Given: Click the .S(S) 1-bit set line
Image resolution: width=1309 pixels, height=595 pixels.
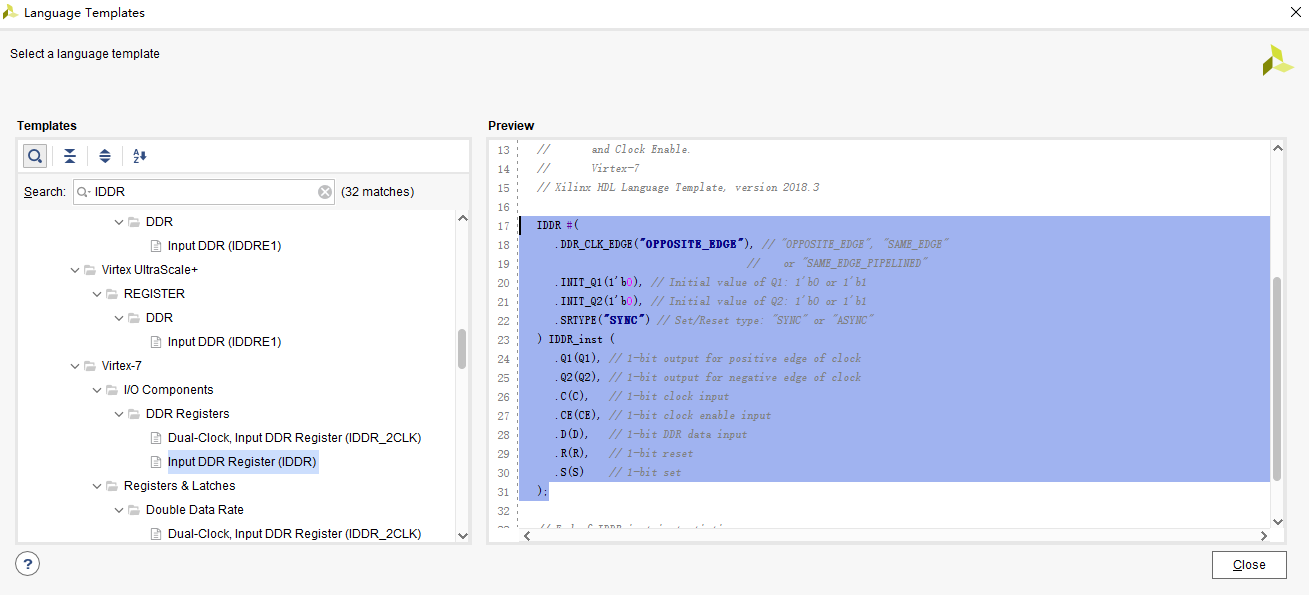Looking at the screenshot, I should click(x=618, y=473).
